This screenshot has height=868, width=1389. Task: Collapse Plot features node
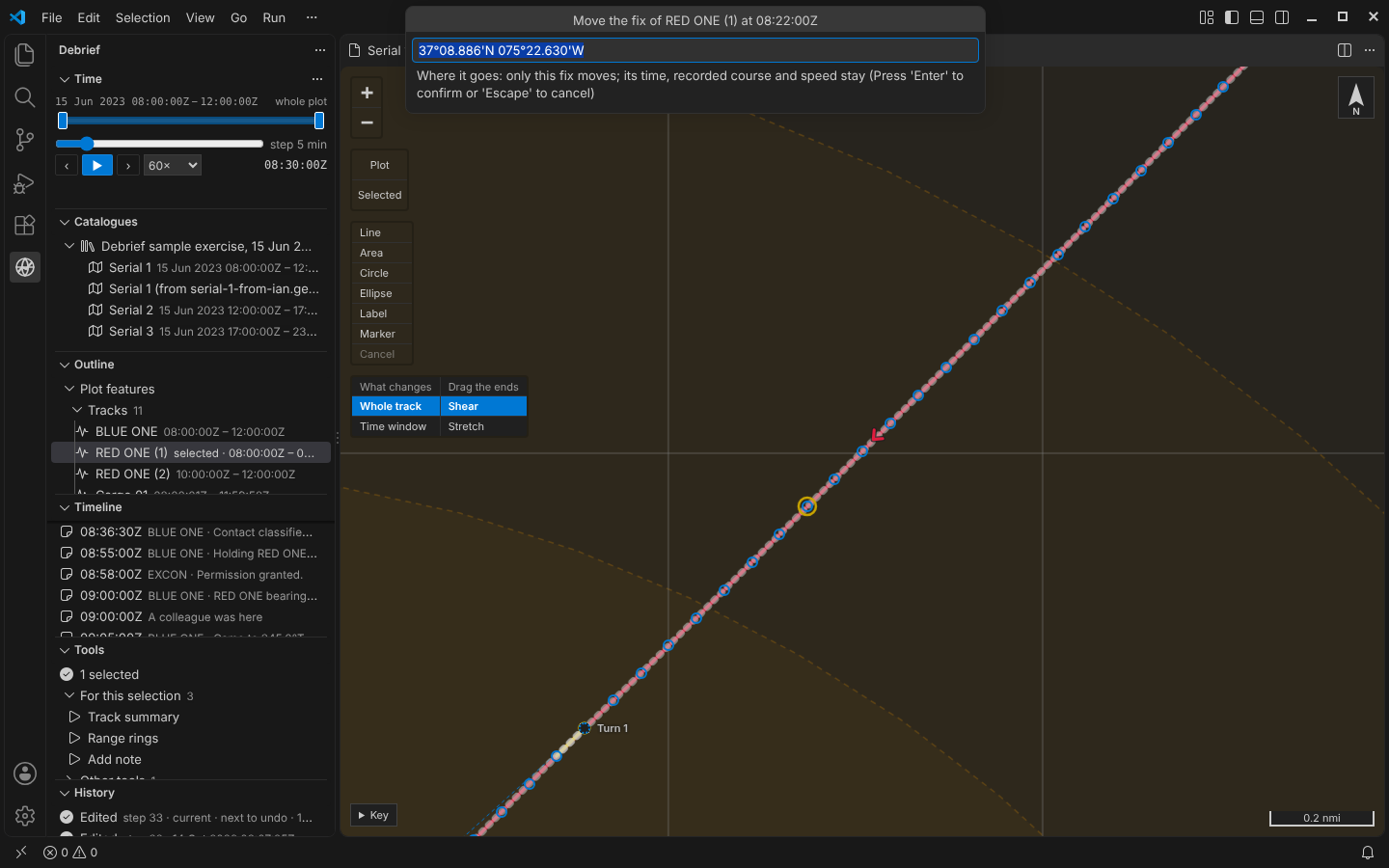69,390
